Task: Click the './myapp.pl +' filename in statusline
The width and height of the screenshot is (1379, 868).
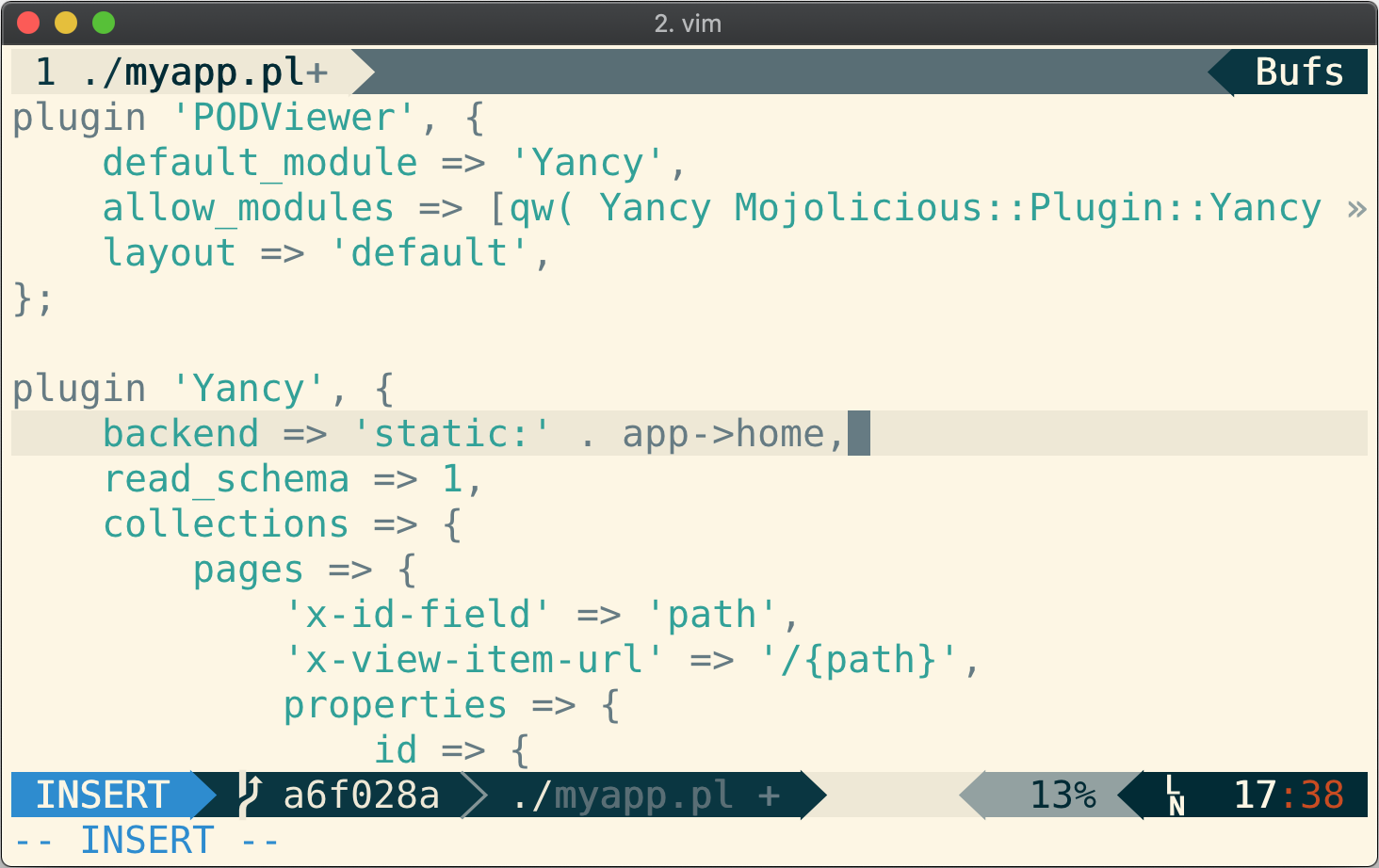Action: (x=646, y=796)
